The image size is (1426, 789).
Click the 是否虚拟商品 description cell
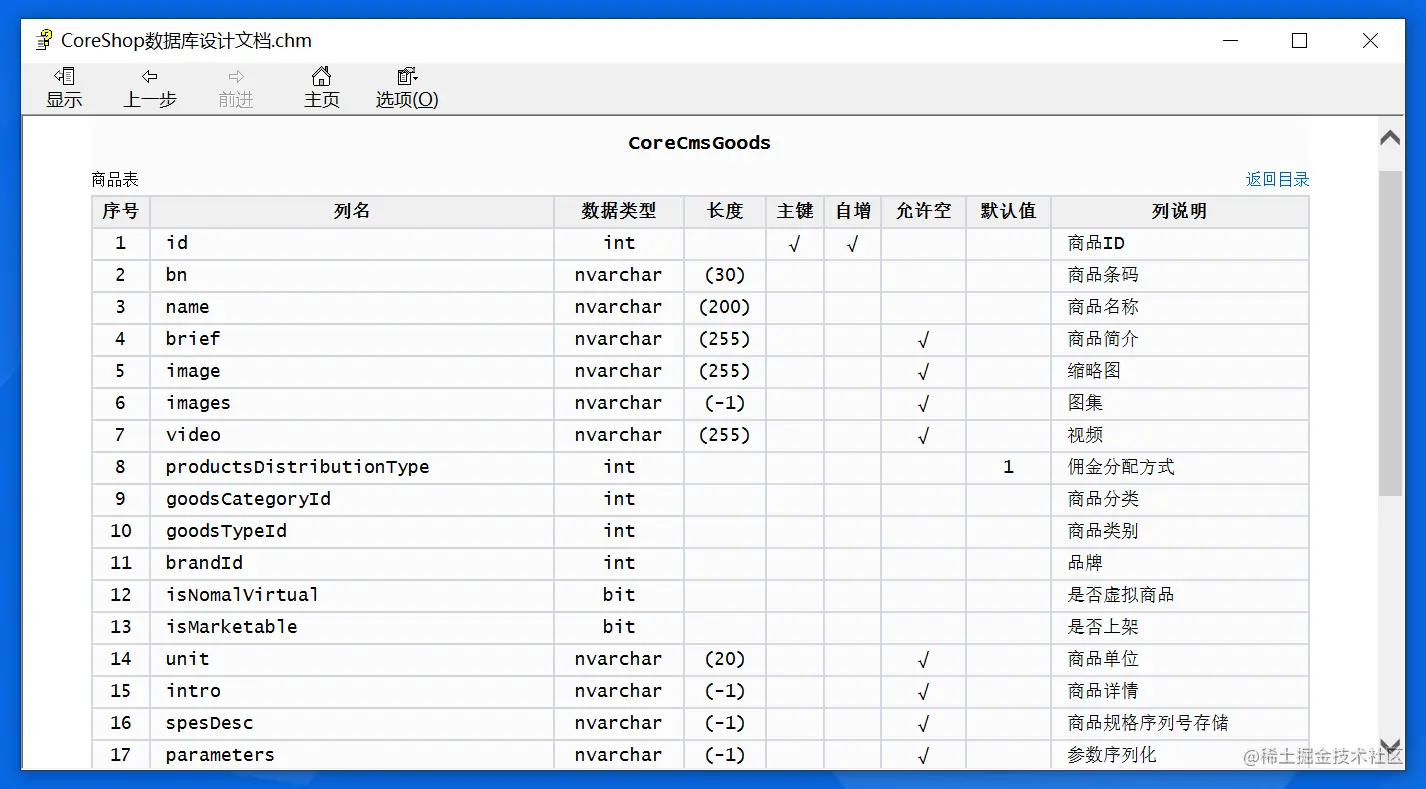[1180, 595]
